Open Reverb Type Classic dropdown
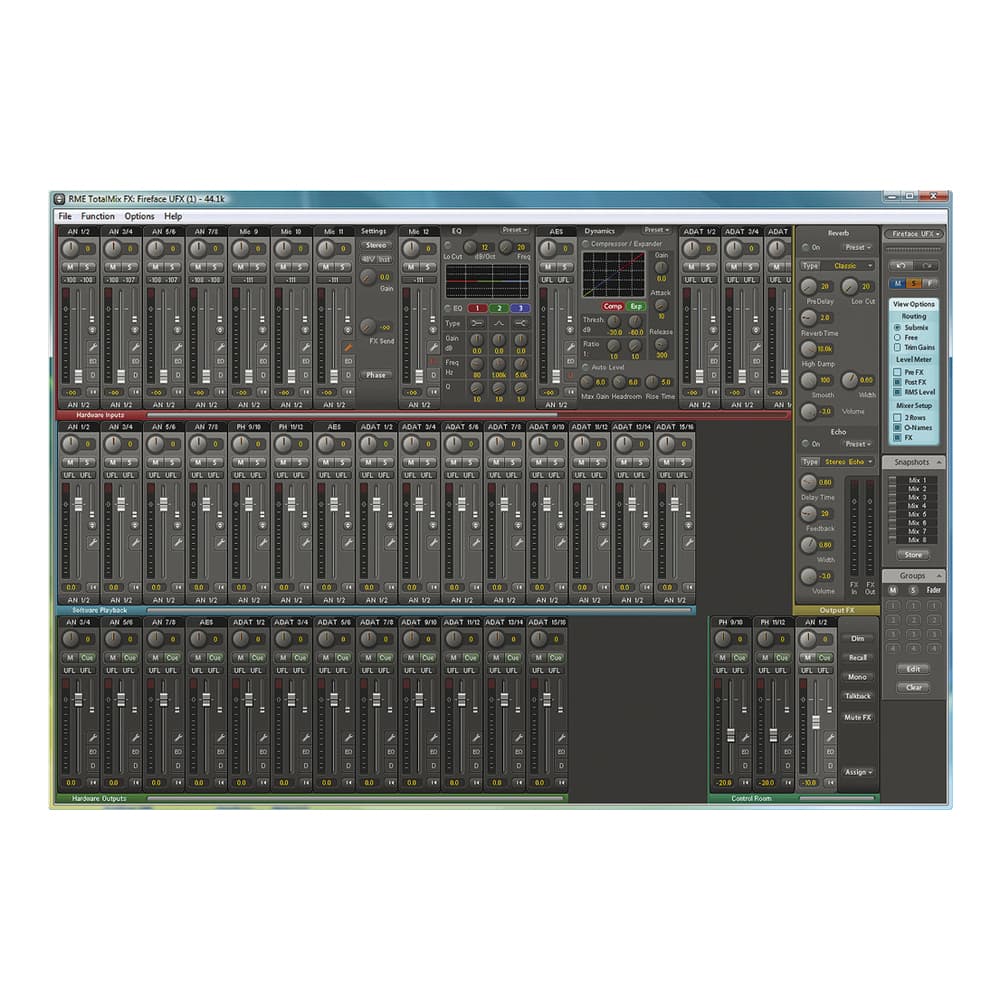The height and width of the screenshot is (1000, 1000). click(848, 265)
